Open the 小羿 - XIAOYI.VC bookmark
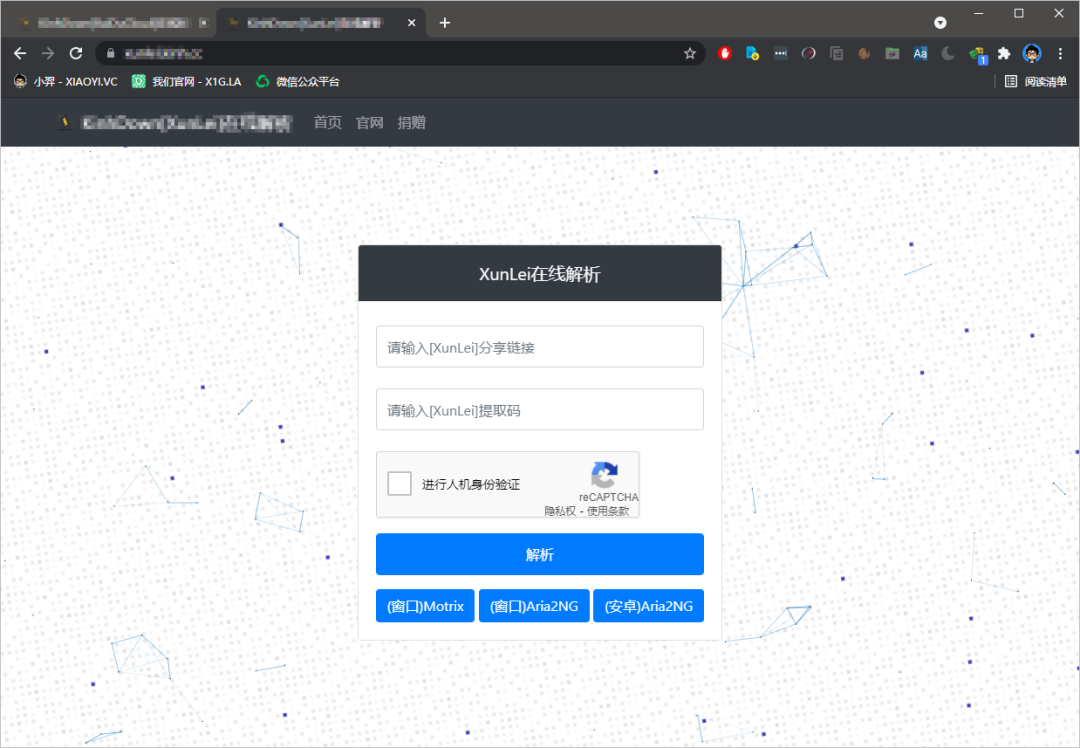This screenshot has height=748, width=1080. click(x=66, y=81)
